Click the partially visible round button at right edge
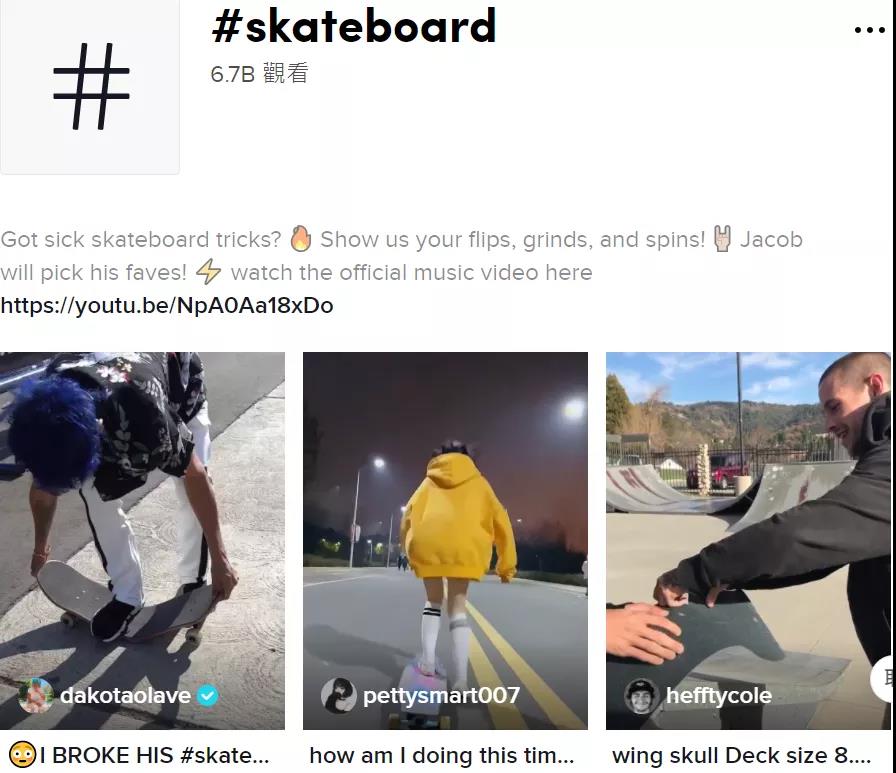 coord(886,678)
